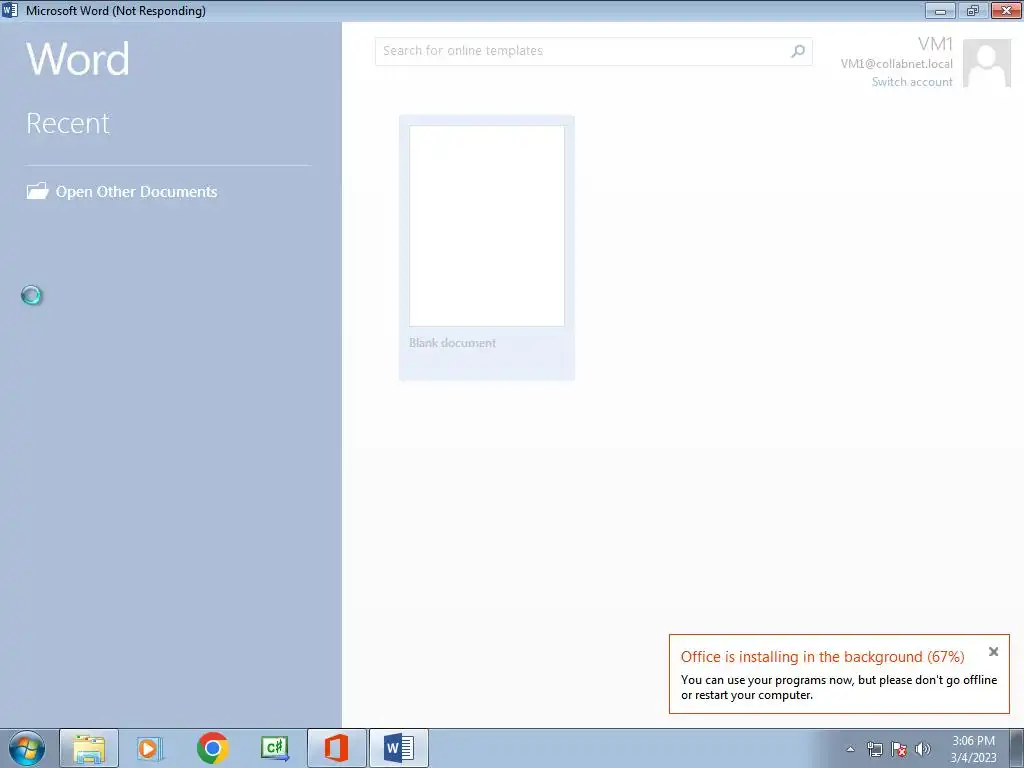Click Switch account link
The height and width of the screenshot is (768, 1024).
pos(912,82)
